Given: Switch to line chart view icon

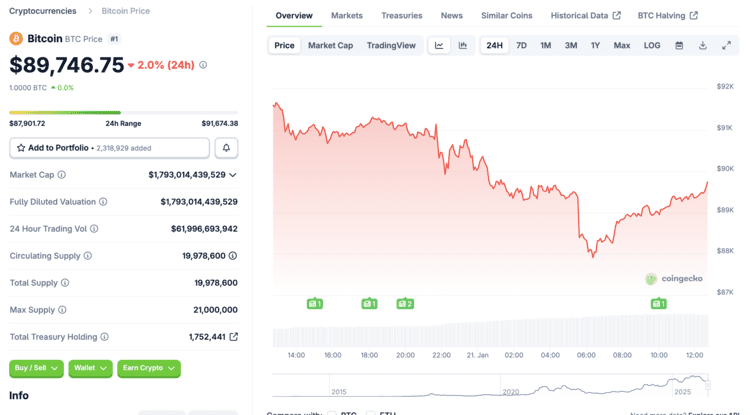Looking at the screenshot, I should click(x=439, y=46).
